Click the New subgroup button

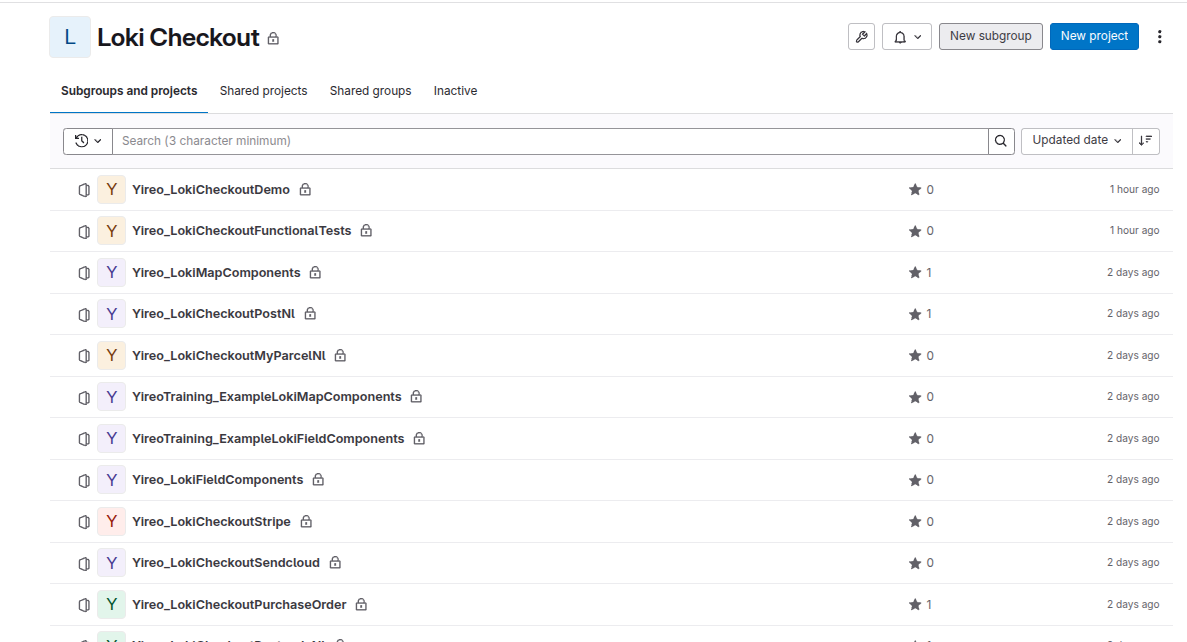point(990,36)
